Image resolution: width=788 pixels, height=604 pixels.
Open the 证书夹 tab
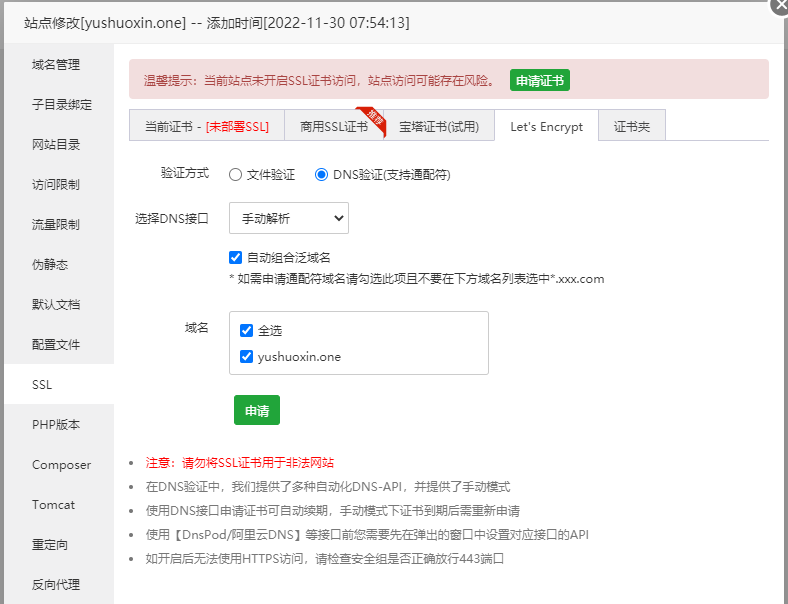(x=631, y=127)
